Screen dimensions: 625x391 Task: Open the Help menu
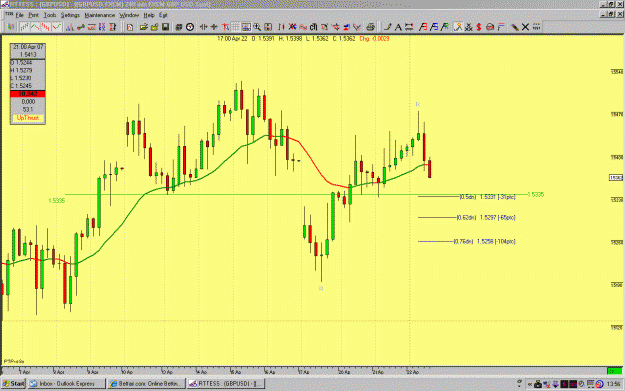[149, 15]
